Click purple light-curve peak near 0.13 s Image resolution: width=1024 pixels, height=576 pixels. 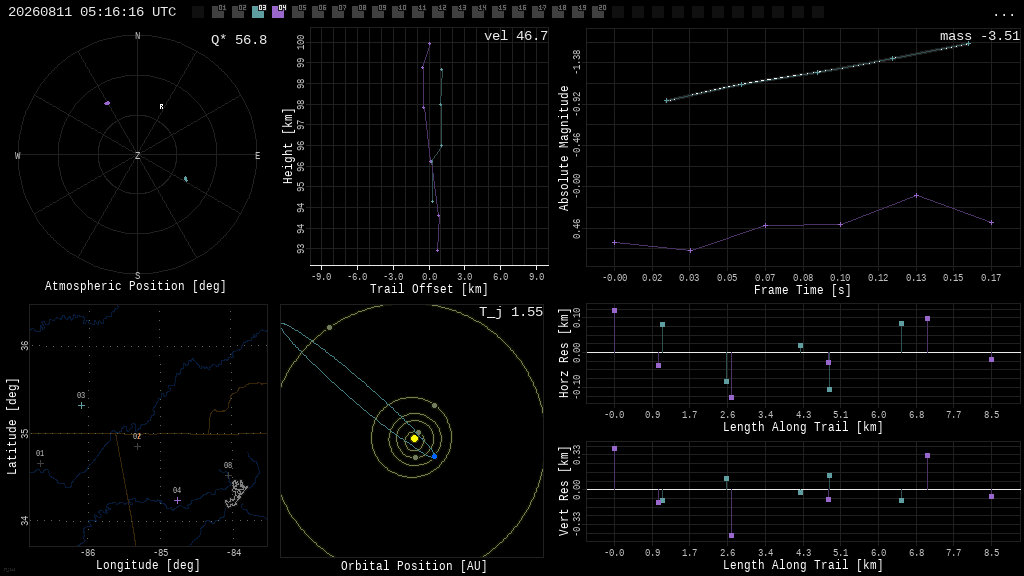pos(916,195)
